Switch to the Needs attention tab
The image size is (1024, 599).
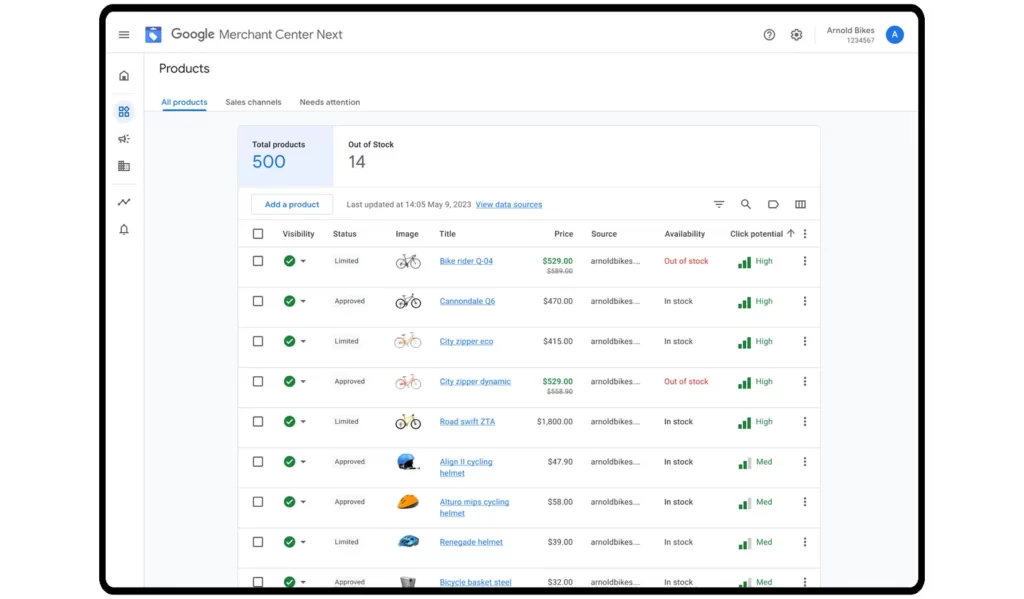point(329,102)
